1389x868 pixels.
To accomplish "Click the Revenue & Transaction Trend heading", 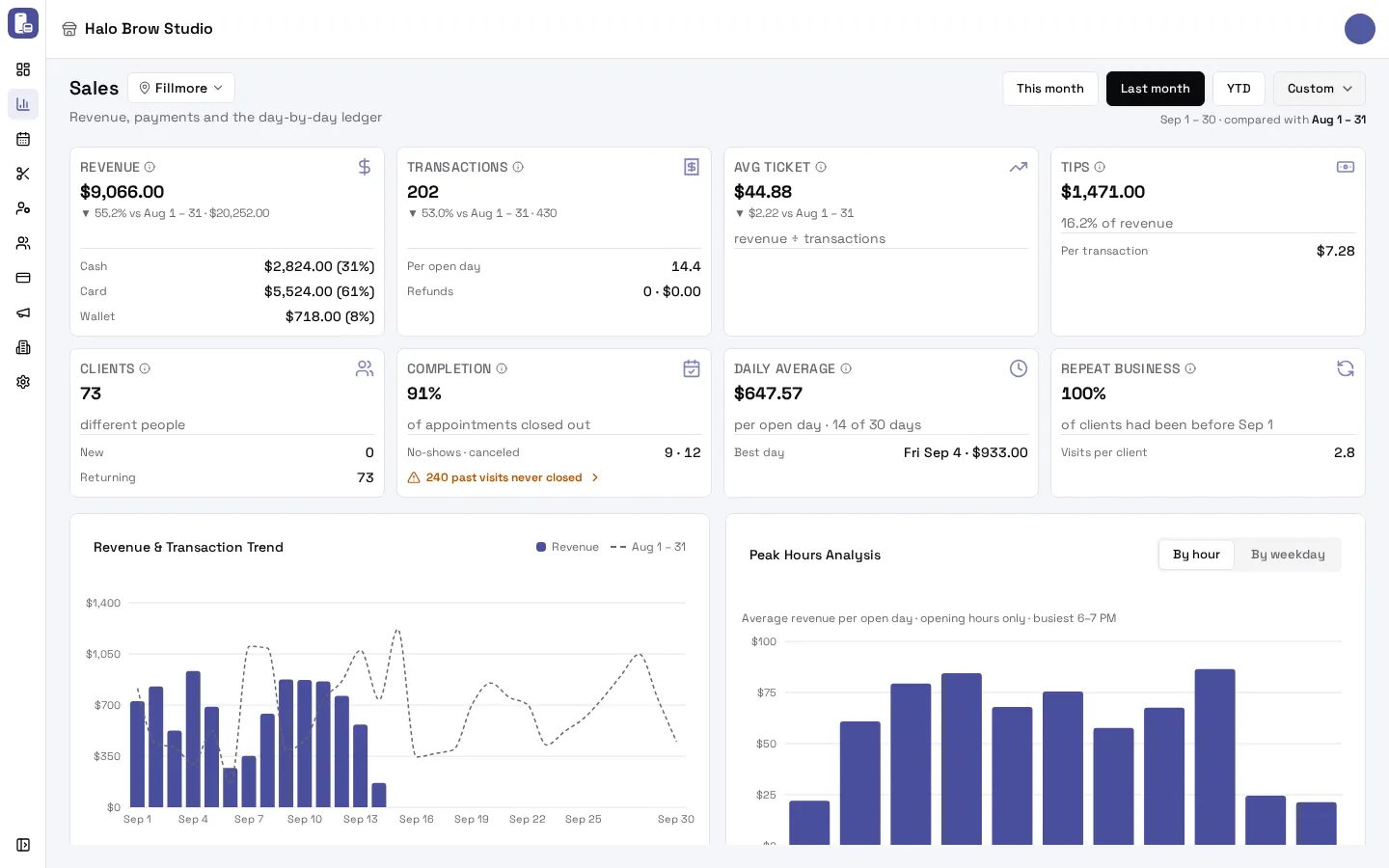I will (x=188, y=547).
